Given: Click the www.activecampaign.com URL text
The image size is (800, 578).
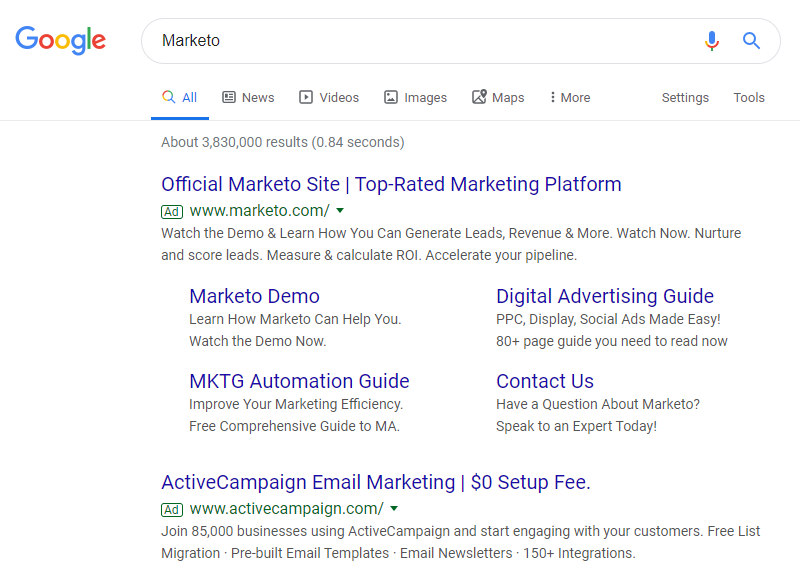Looking at the screenshot, I should tap(287, 509).
